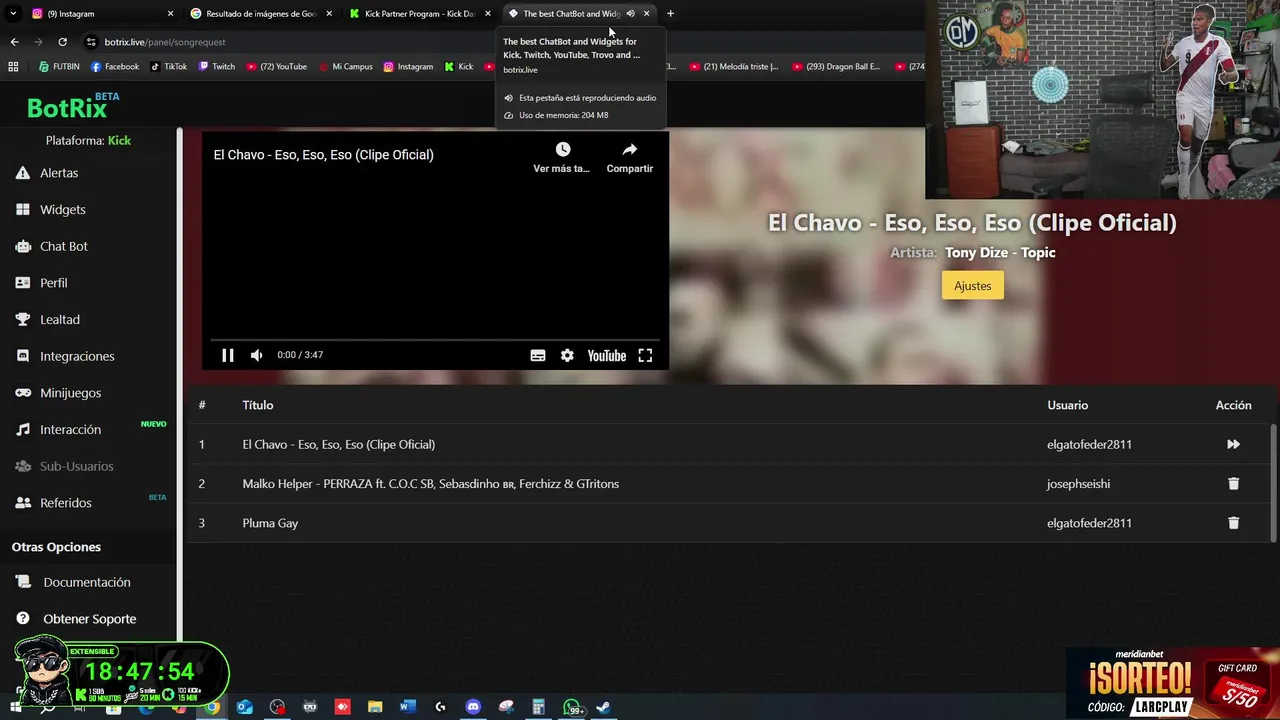Open File Explorer from the taskbar

point(374,707)
